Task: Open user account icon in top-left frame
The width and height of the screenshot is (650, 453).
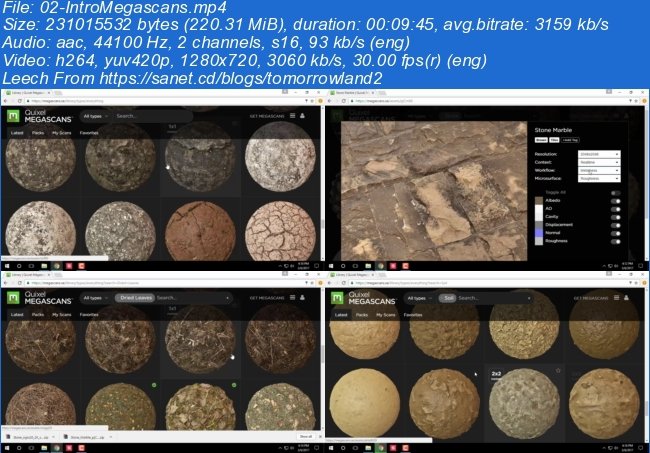Action: point(303,116)
